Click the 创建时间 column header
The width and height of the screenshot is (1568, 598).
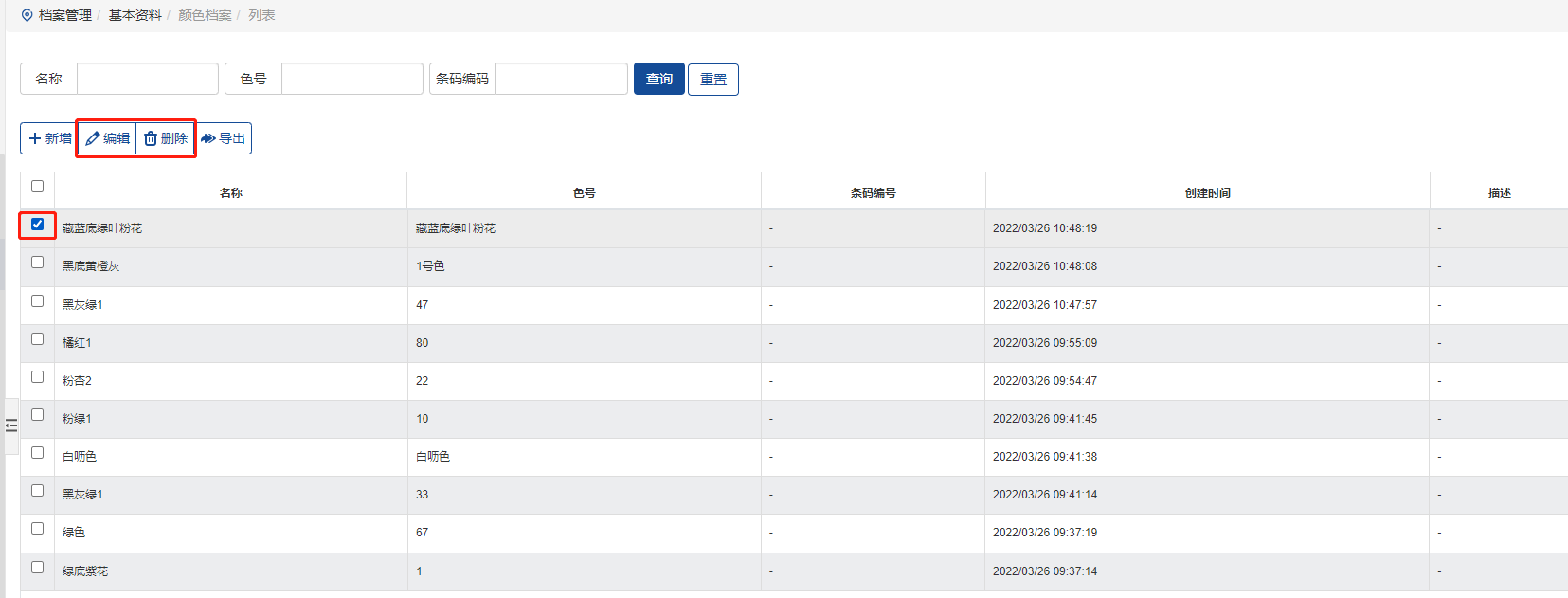(x=1207, y=192)
